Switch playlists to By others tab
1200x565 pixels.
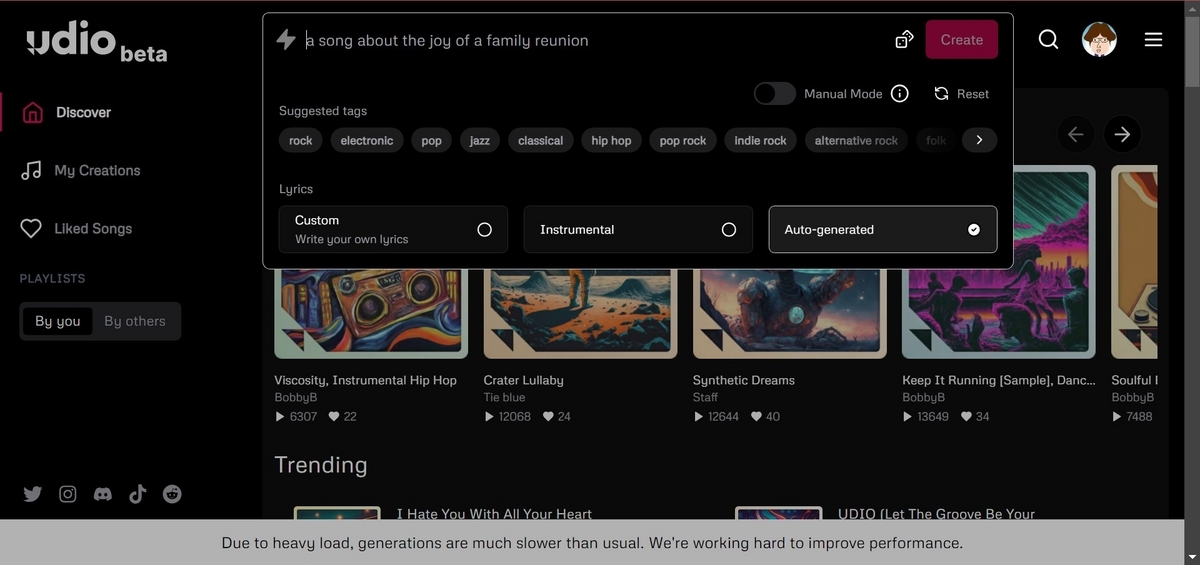coord(135,321)
